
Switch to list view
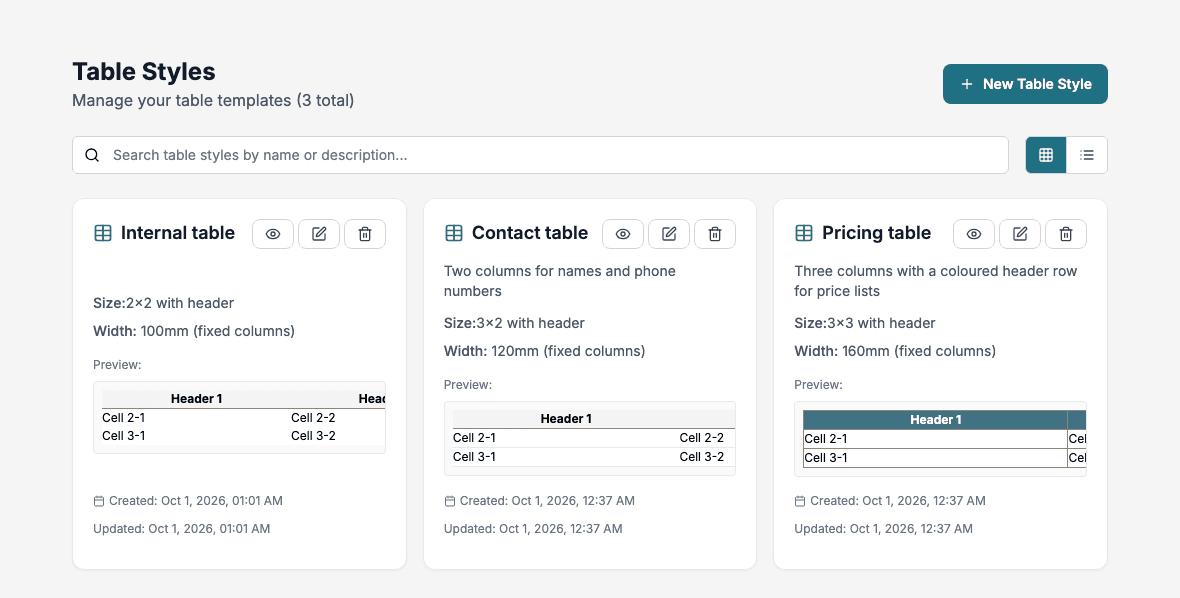(x=1087, y=155)
